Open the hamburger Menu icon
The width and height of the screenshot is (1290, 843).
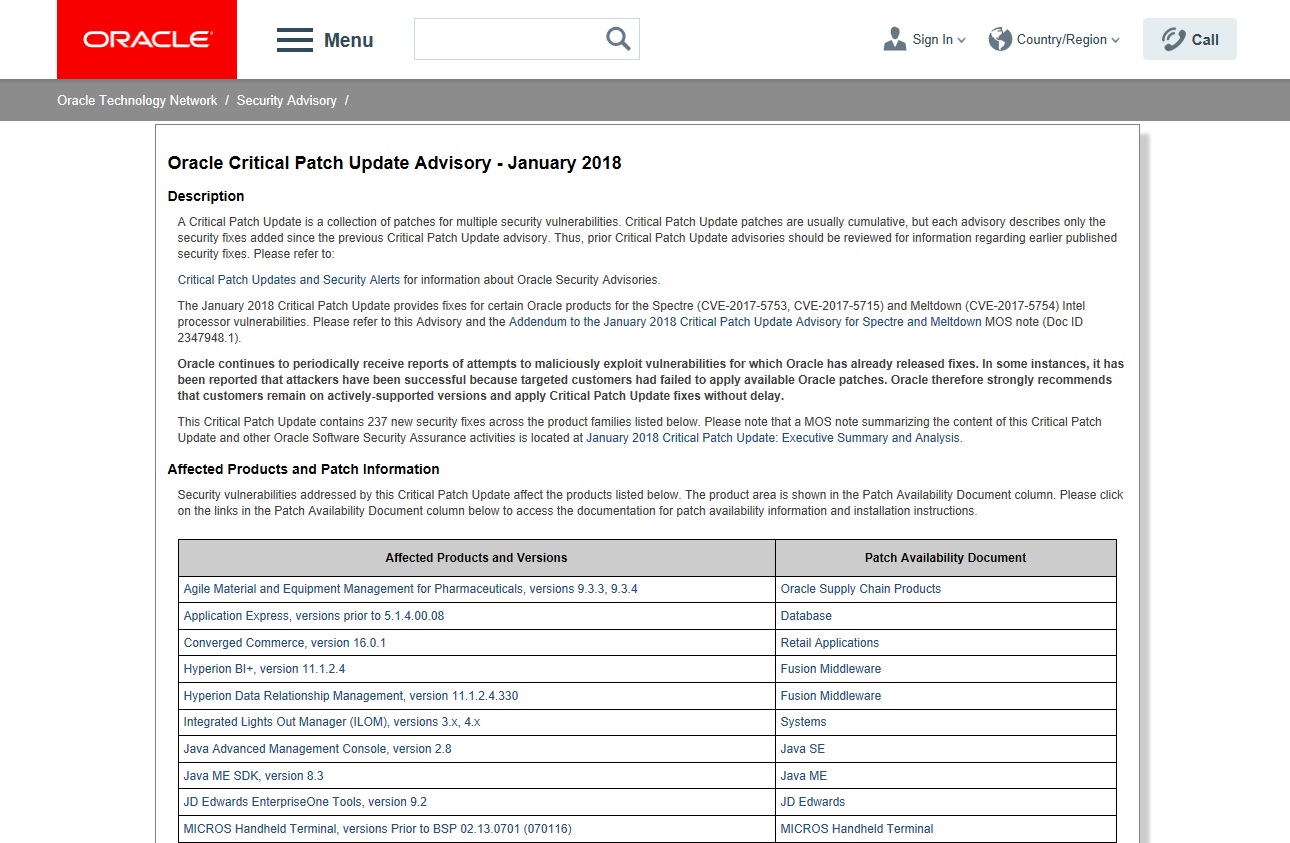(295, 40)
